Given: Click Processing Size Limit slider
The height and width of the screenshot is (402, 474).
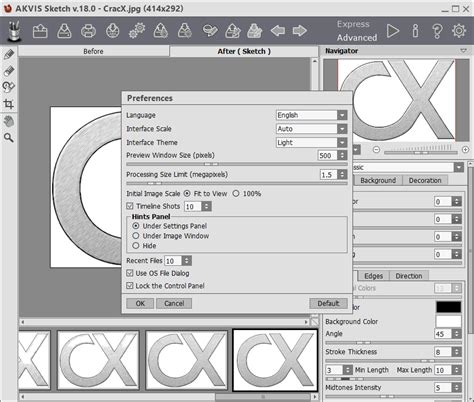Looking at the screenshot, I should pos(237,183).
